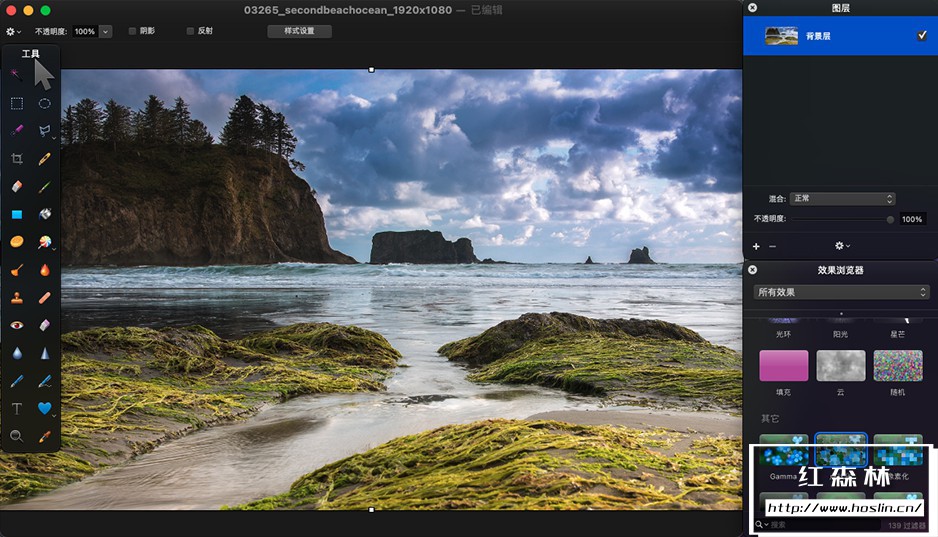
Task: Remove layer with the minus button
Action: pos(772,246)
